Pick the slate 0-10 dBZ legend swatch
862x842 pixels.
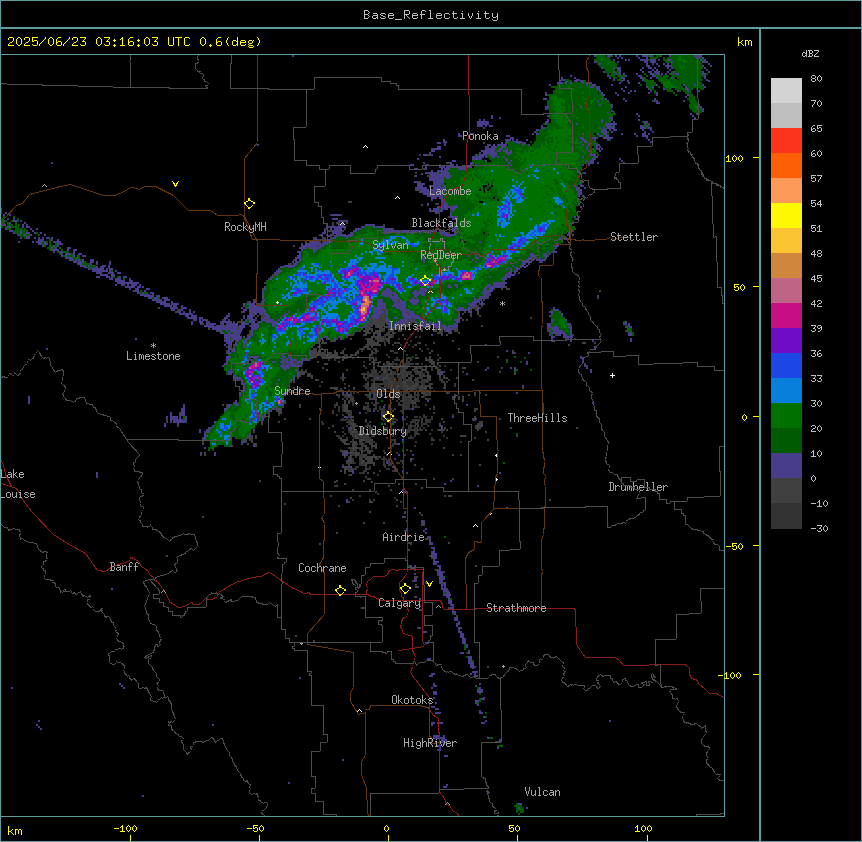tap(786, 466)
